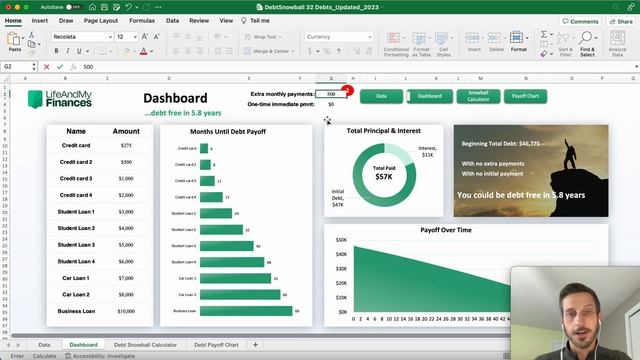Click the Tell me search box
Viewport: 640px width, 360px height.
[x=256, y=20]
